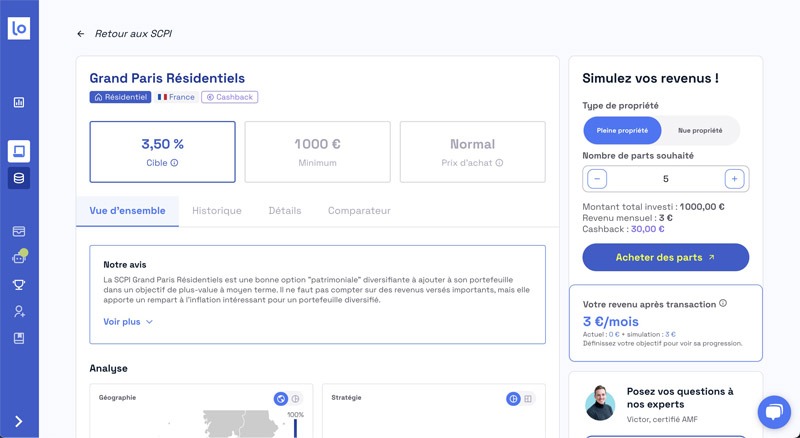Viewport: 800px width, 438px height.
Task: Click the info icon next to Prix d'achat
Action: pyautogui.click(x=499, y=163)
